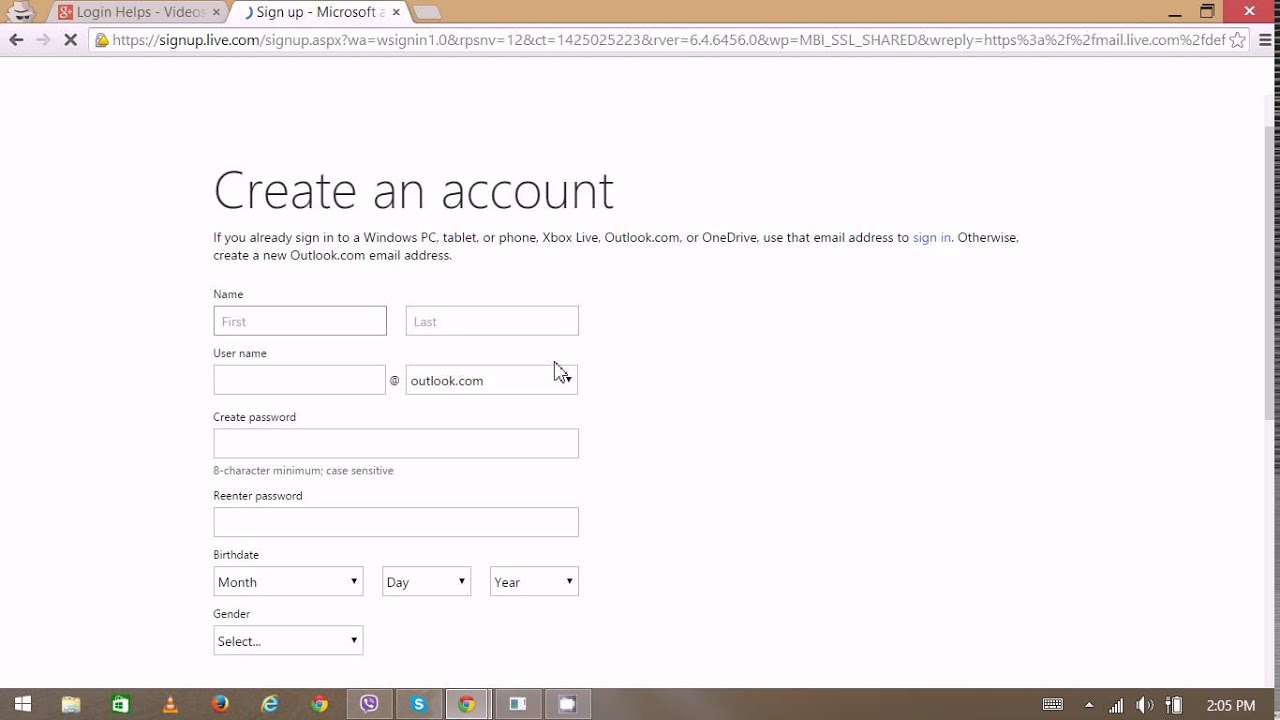Switch to the taskbar app next to Chrome

517,705
